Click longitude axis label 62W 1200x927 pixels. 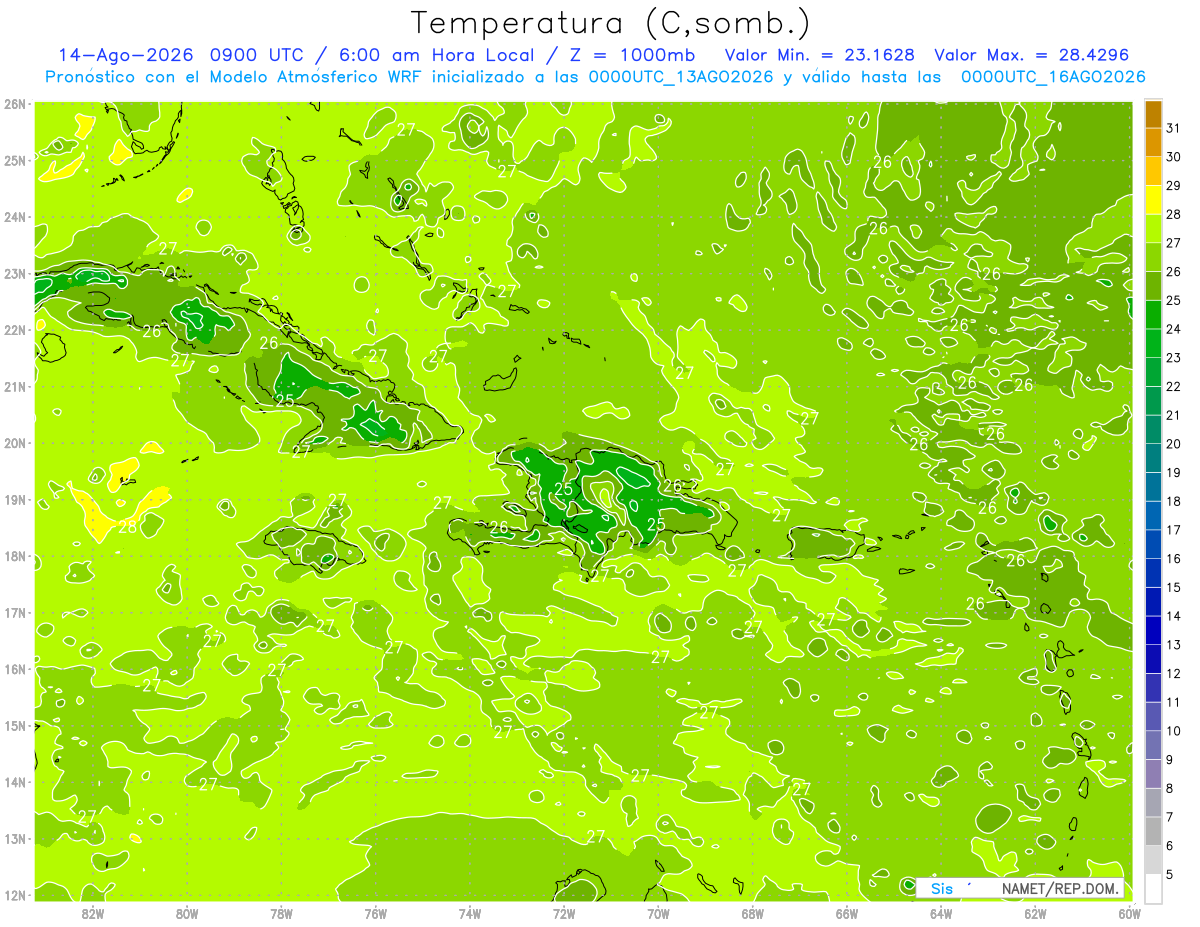click(1036, 913)
